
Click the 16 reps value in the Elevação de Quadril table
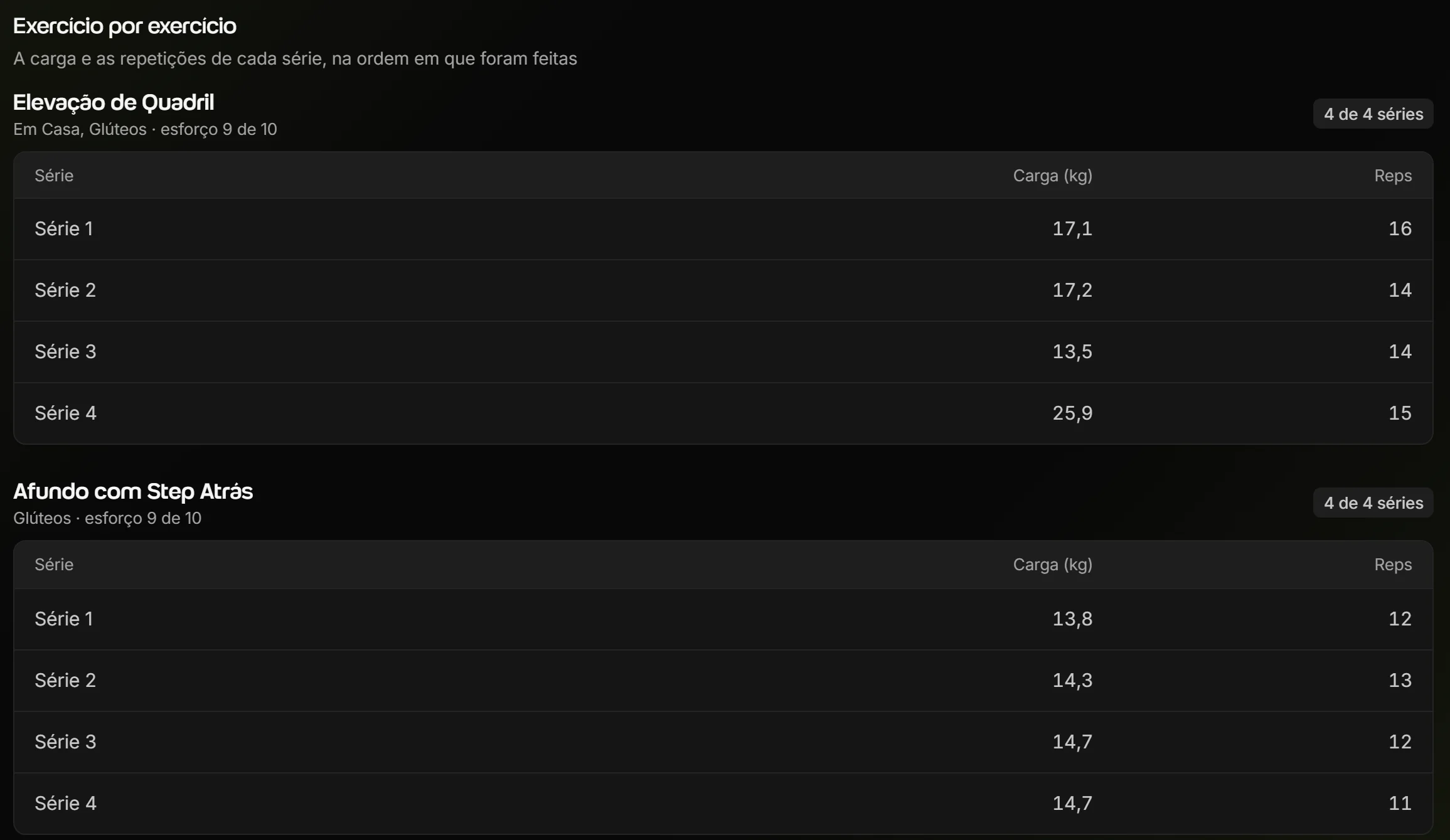(x=1400, y=229)
